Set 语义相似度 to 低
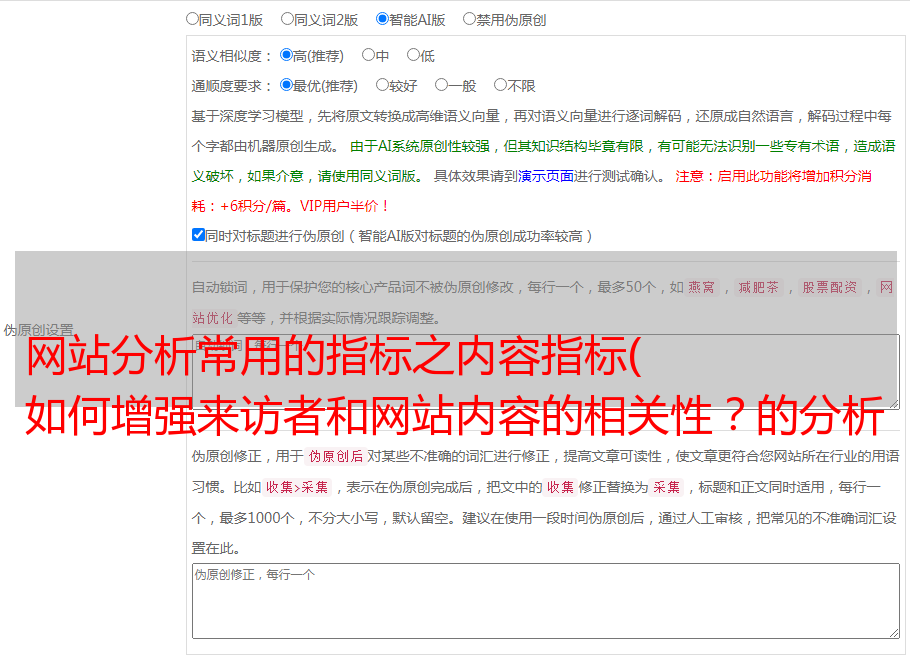This screenshot has height=658, width=911. click(x=413, y=55)
